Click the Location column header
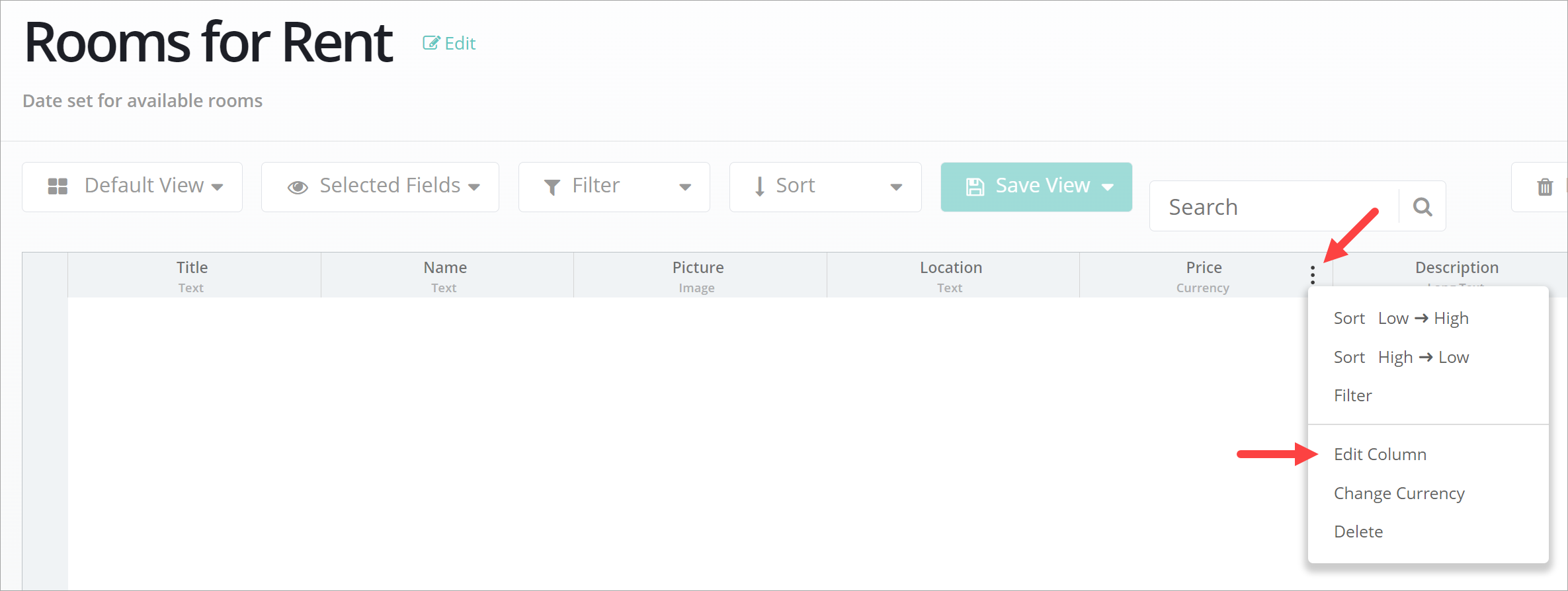 coord(951,275)
